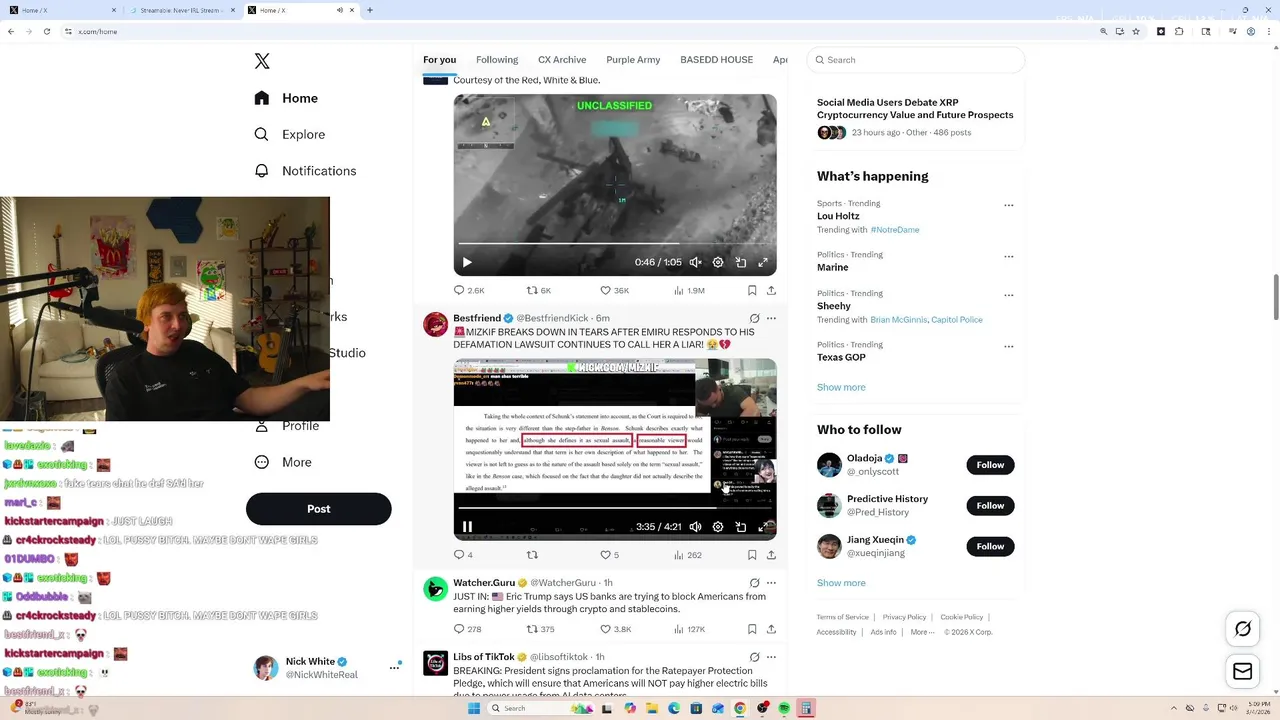Viewport: 1280px width, 720px height.
Task: Like the Bestfriend post with 5 likes
Action: click(x=609, y=555)
